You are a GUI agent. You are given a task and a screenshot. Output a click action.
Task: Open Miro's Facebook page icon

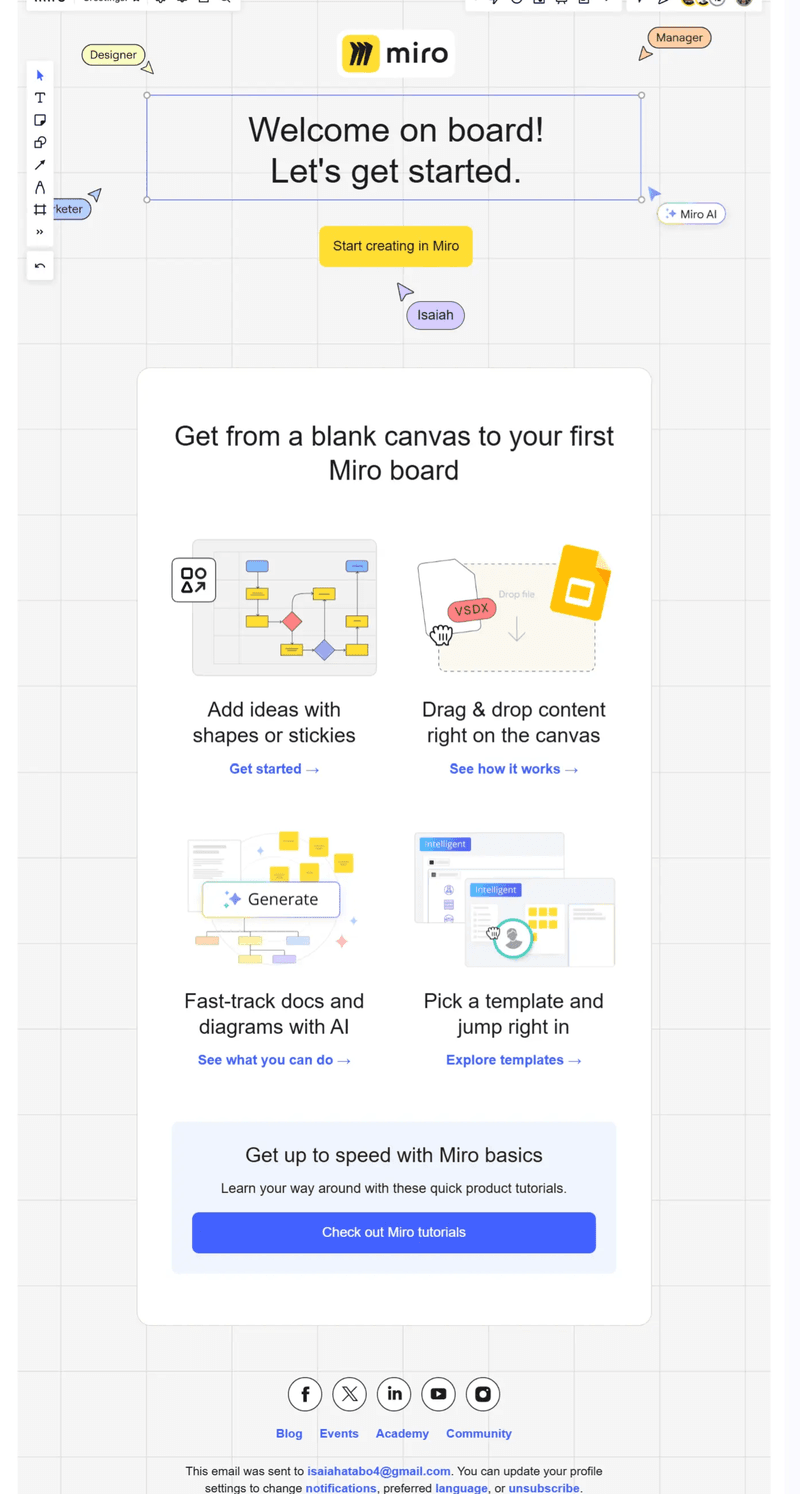[x=305, y=1394]
